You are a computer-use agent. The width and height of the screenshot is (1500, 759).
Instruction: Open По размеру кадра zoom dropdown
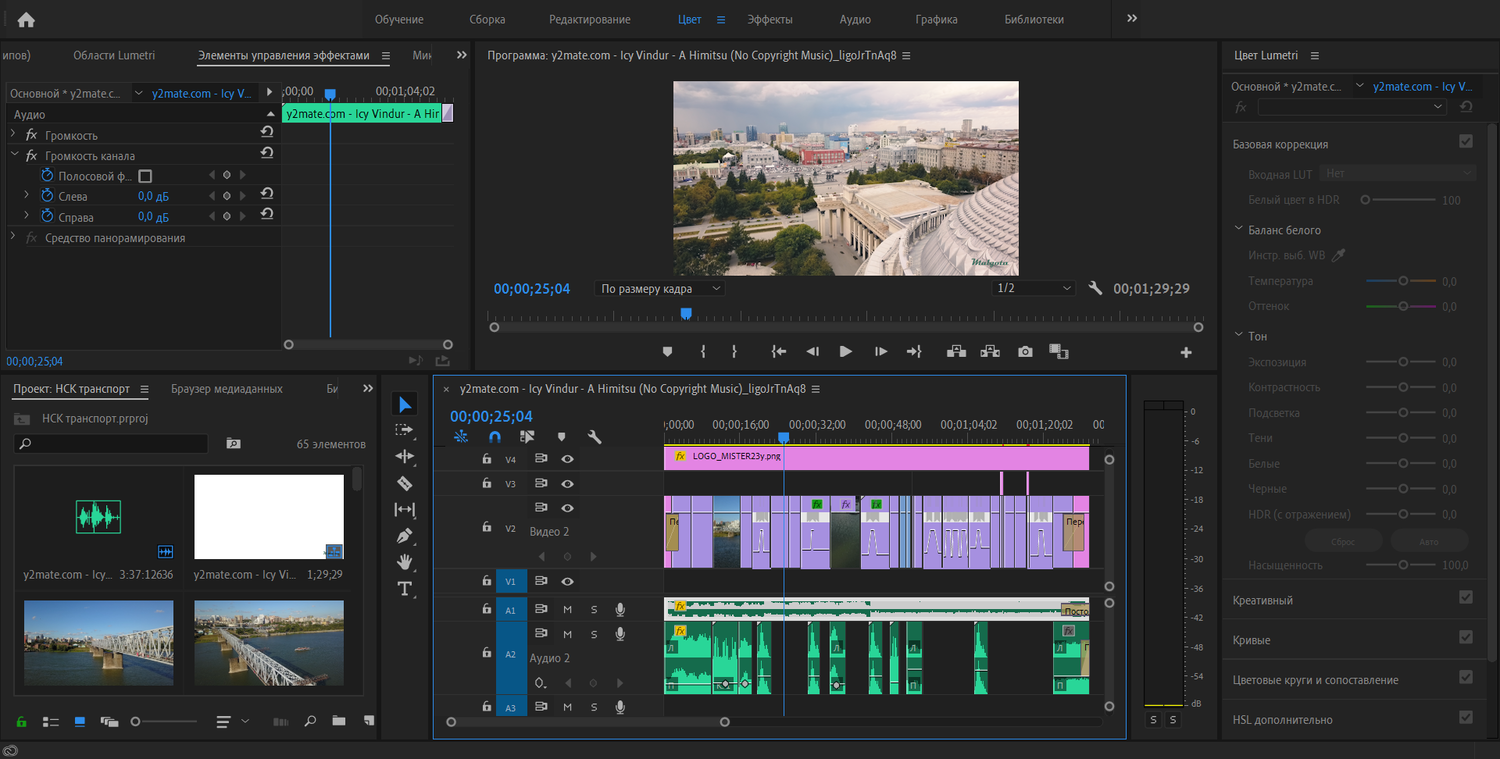[x=660, y=288]
